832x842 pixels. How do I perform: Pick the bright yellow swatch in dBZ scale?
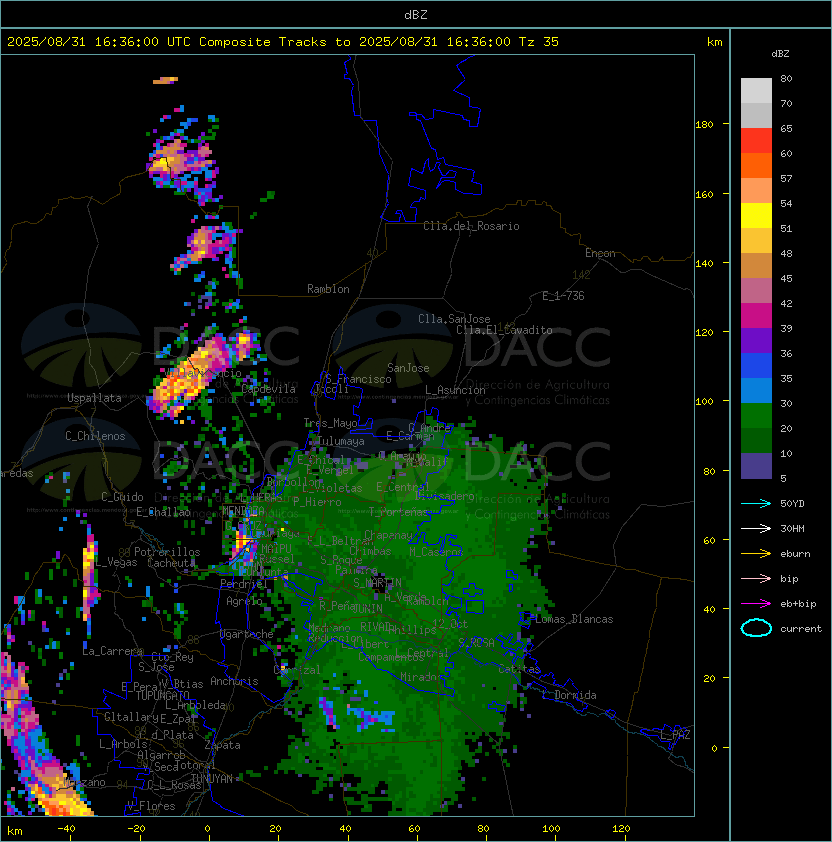pos(756,215)
